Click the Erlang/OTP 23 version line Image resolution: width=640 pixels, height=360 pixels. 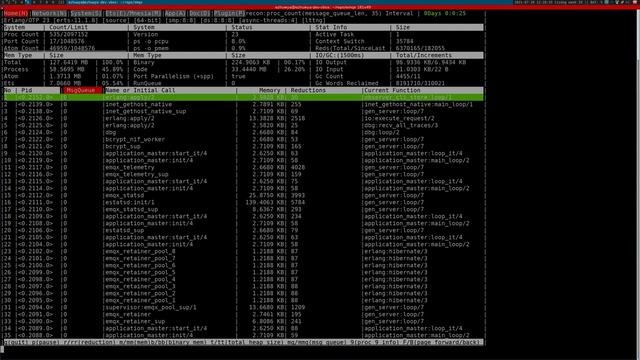164,20
